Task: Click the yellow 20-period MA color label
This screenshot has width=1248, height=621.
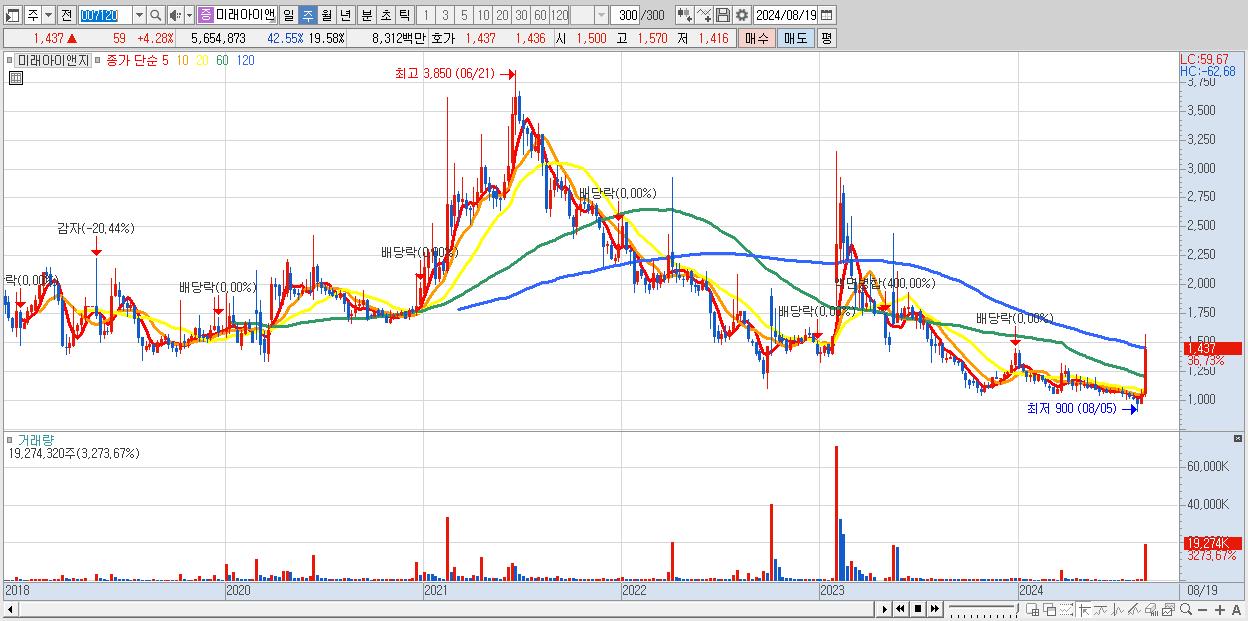Action: click(x=202, y=60)
